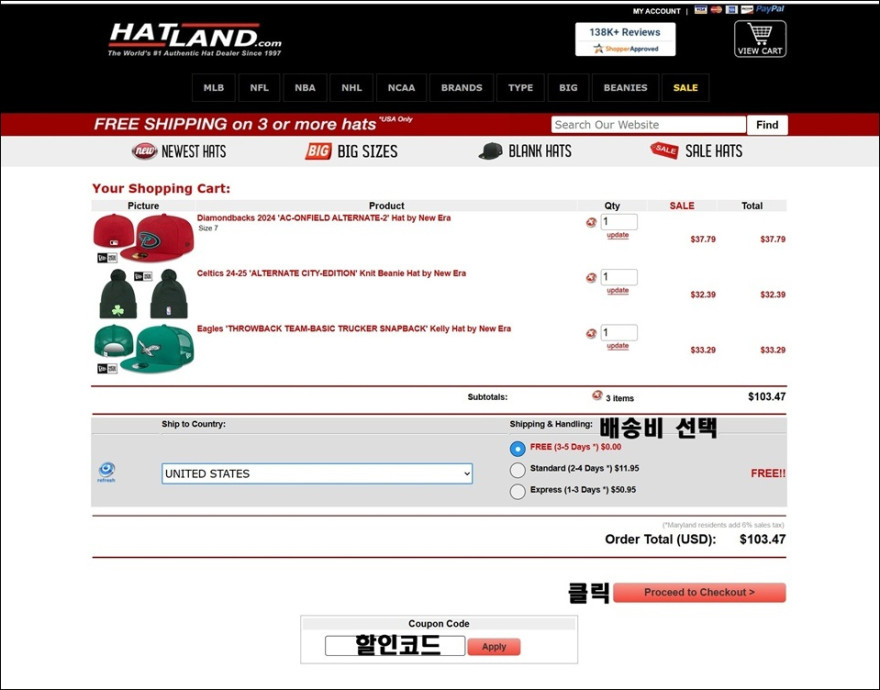
Task: Open the BIG menu
Action: click(568, 88)
